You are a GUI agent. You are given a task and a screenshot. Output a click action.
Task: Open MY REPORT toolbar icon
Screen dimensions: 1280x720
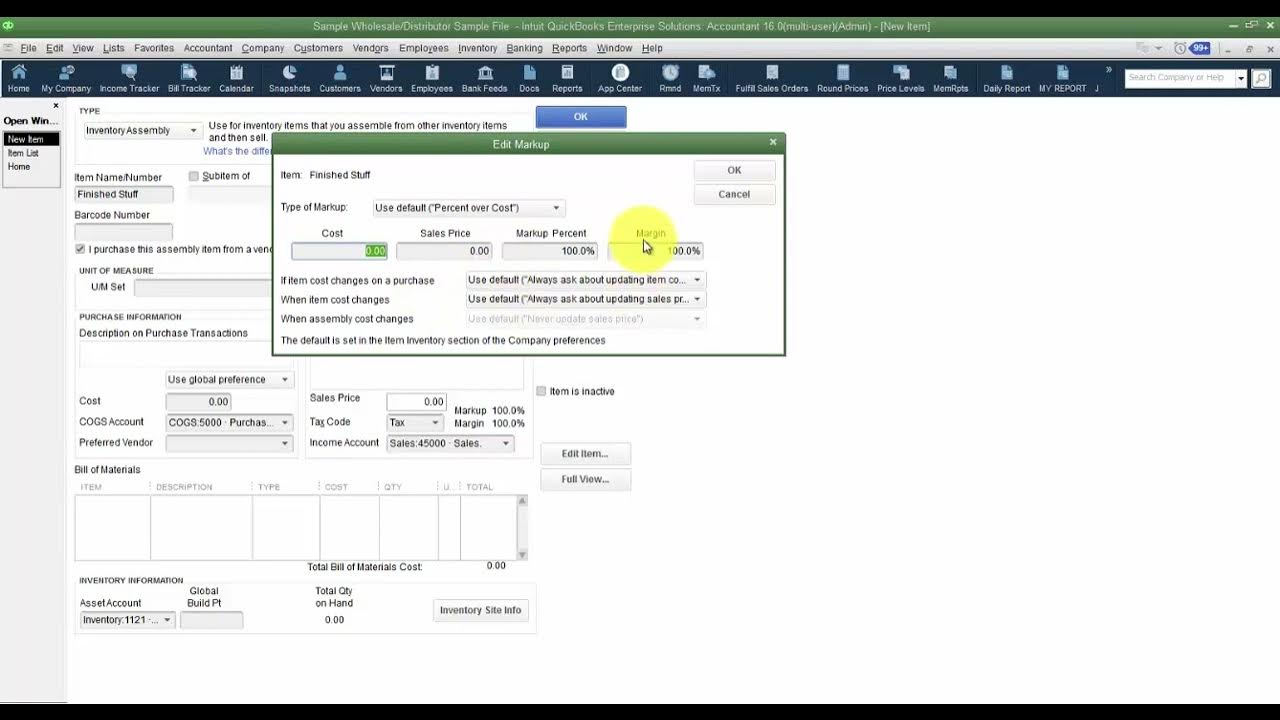coord(1062,79)
